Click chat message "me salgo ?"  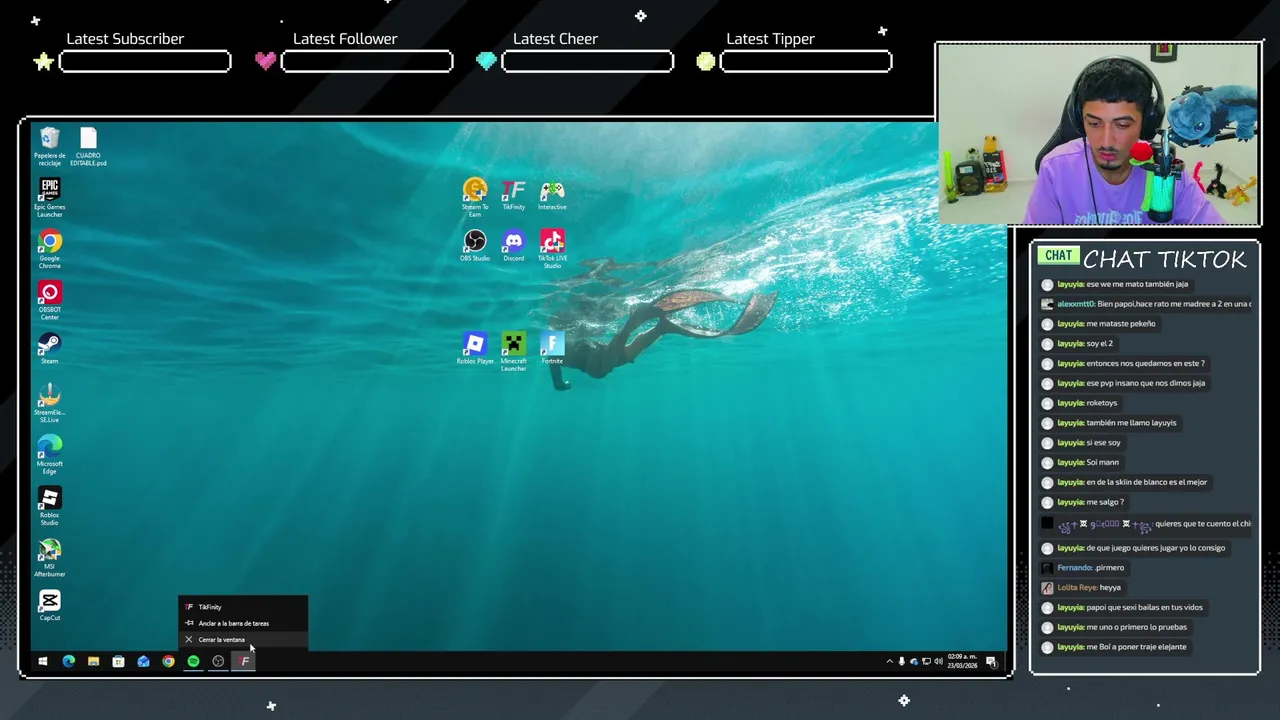1105,502
